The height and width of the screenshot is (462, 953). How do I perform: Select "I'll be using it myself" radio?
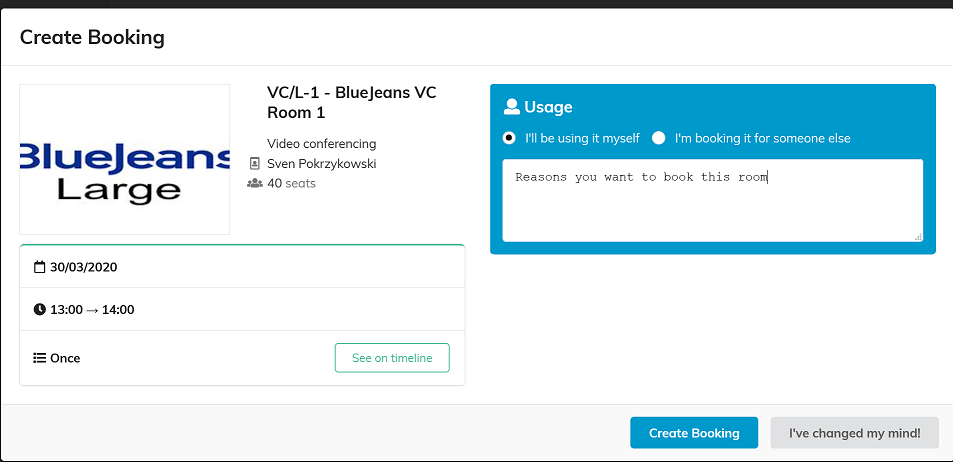[x=509, y=138]
